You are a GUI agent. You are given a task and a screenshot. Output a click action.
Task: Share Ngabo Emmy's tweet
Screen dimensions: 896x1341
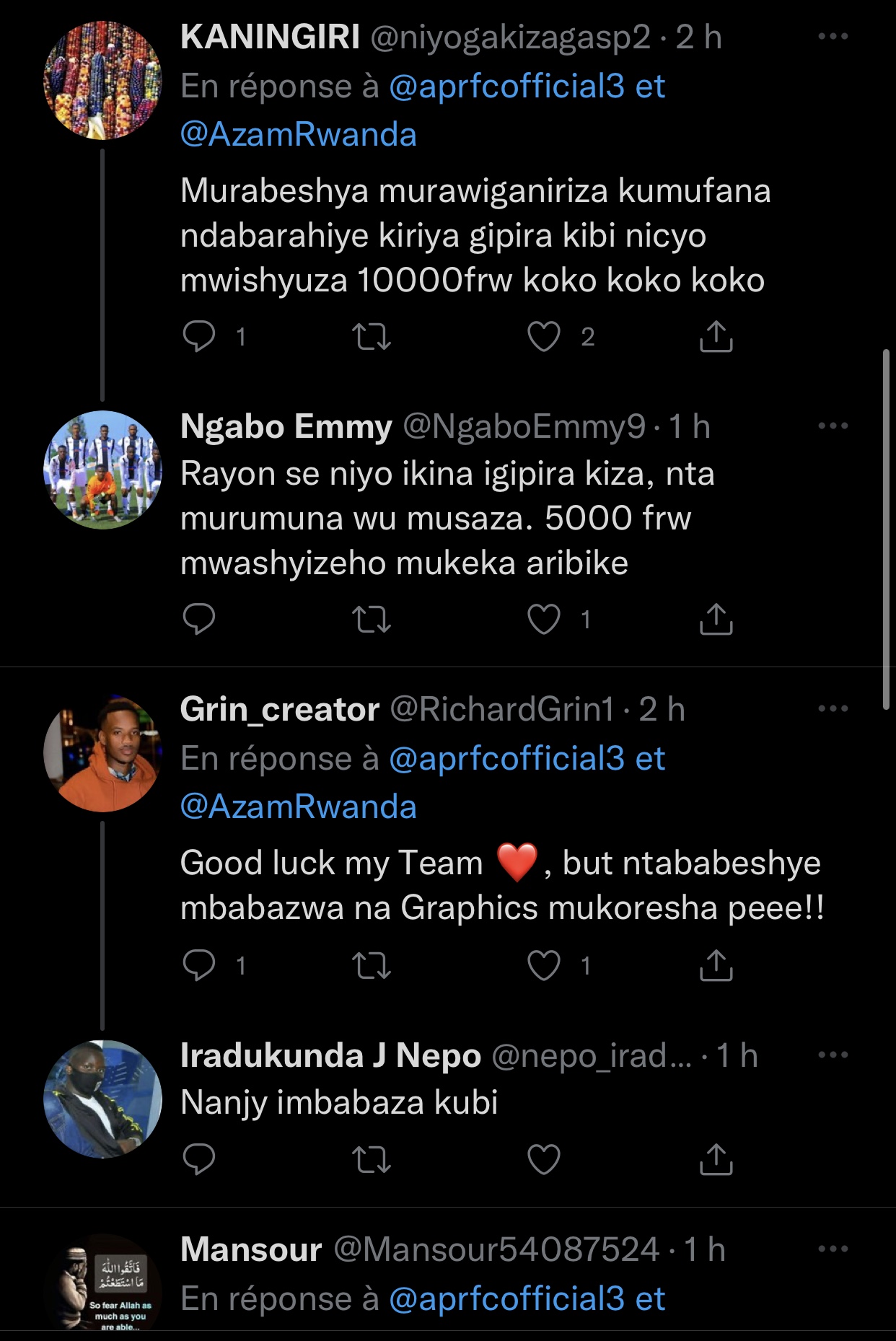pyautogui.click(x=716, y=620)
